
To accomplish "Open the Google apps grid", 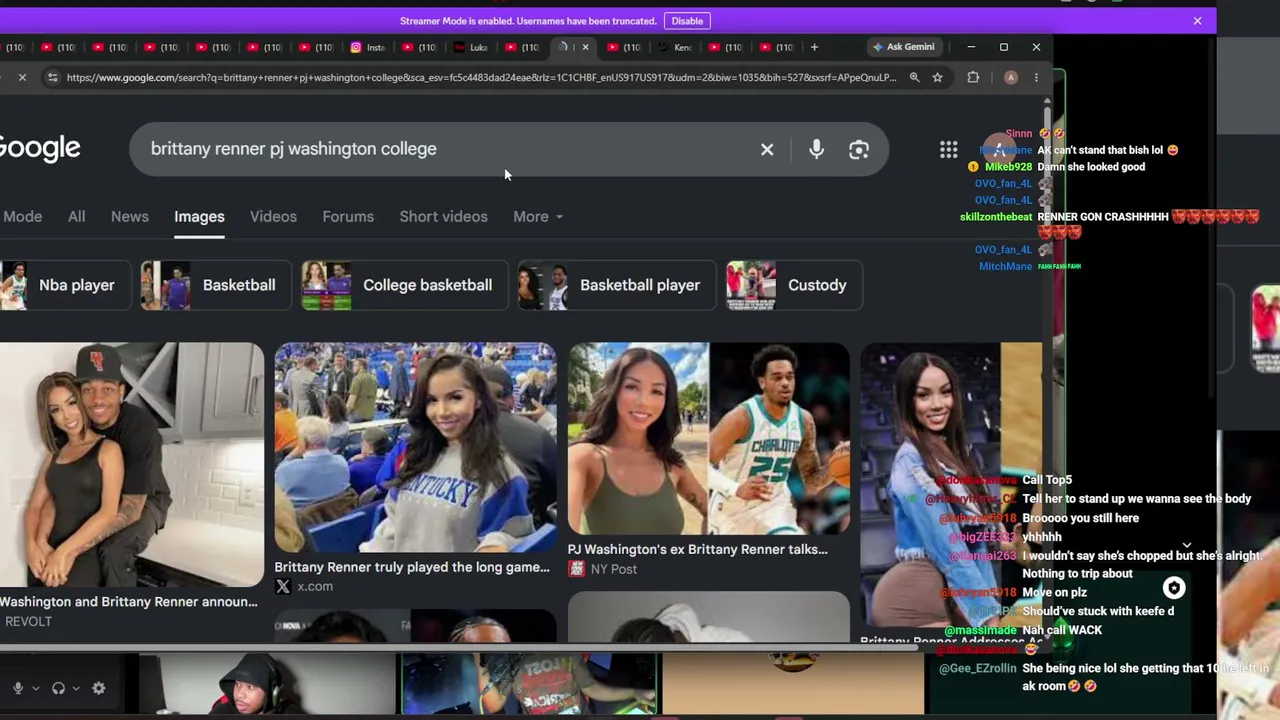I will (x=948, y=150).
